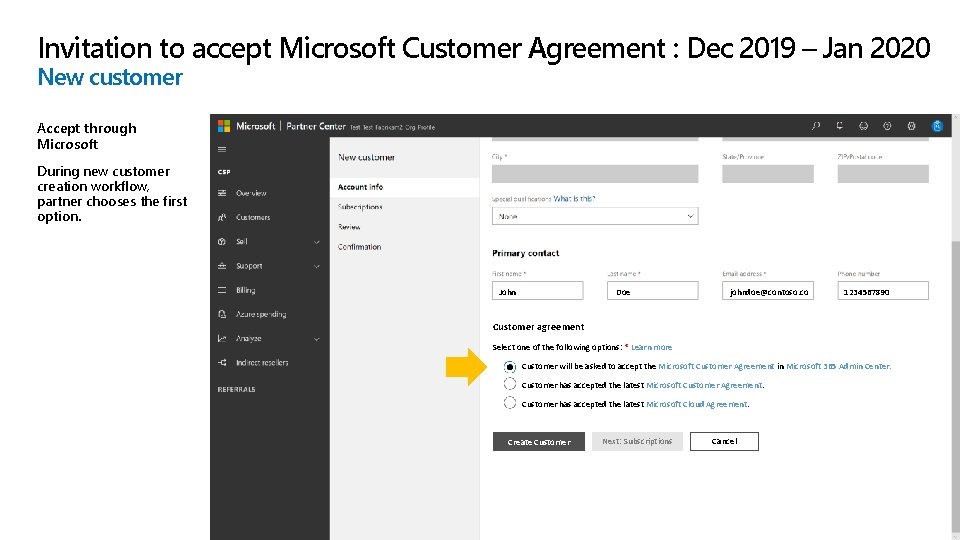Open Microsoft Customer Agreement link in second option
Image resolution: width=960 pixels, height=540 pixels.
(705, 385)
